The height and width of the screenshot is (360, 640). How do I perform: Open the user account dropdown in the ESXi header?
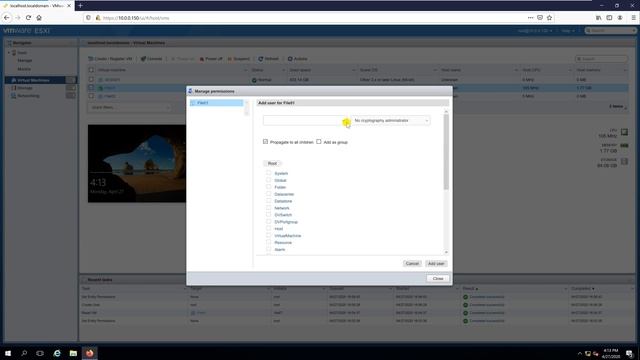pos(535,31)
